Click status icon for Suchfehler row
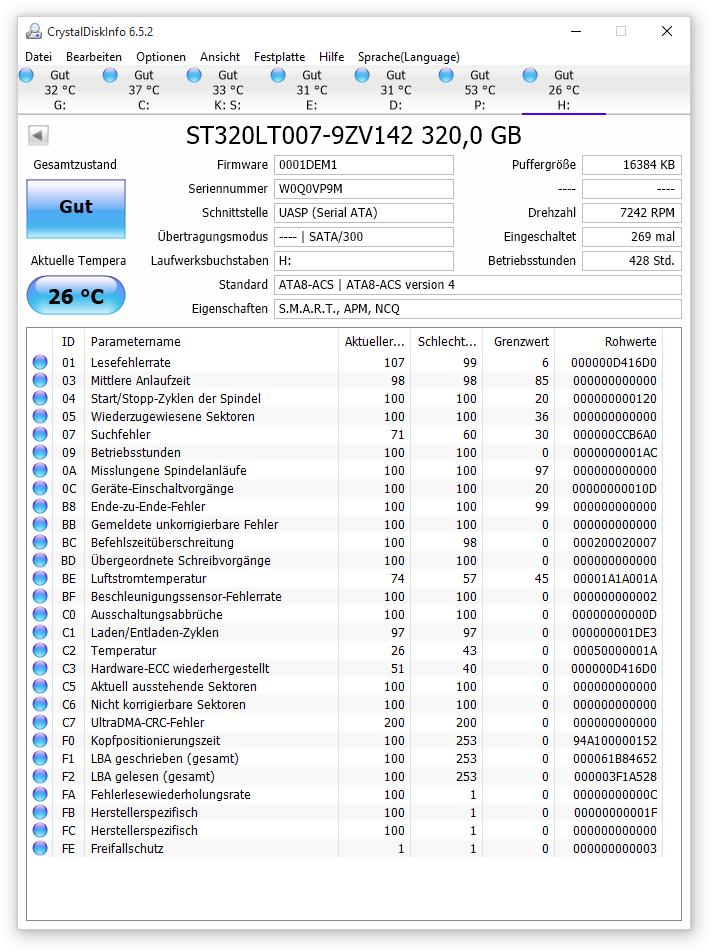This screenshot has width=712, height=952. [x=40, y=435]
